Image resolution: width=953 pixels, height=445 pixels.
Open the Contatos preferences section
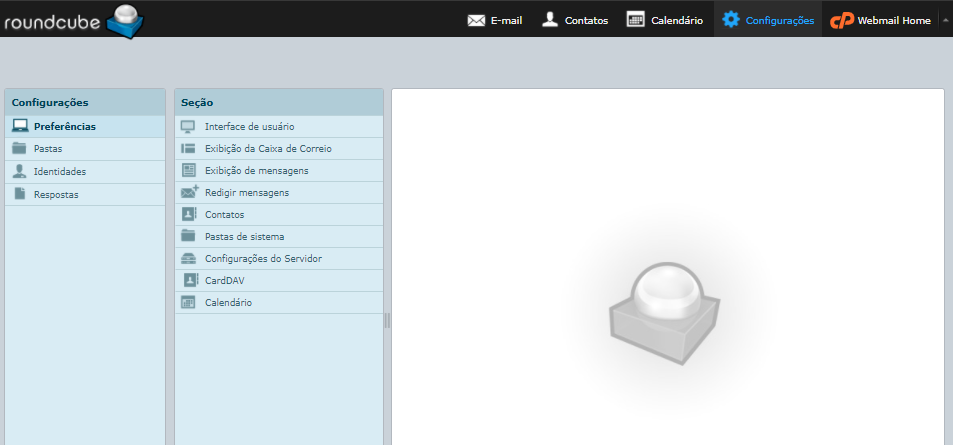pos(279,215)
